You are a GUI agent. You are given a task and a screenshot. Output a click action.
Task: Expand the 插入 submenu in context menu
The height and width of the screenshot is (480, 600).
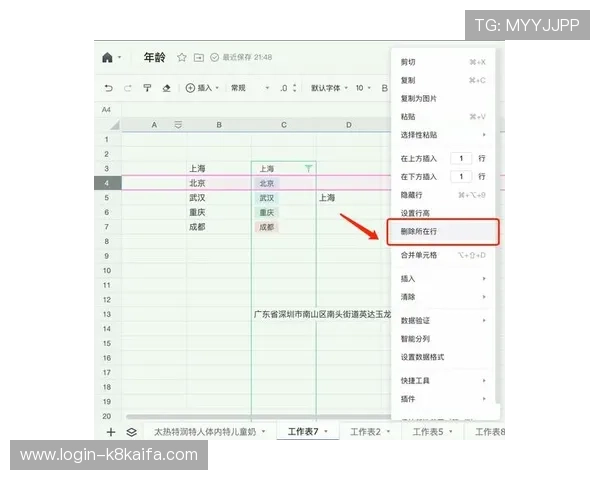[x=443, y=279]
